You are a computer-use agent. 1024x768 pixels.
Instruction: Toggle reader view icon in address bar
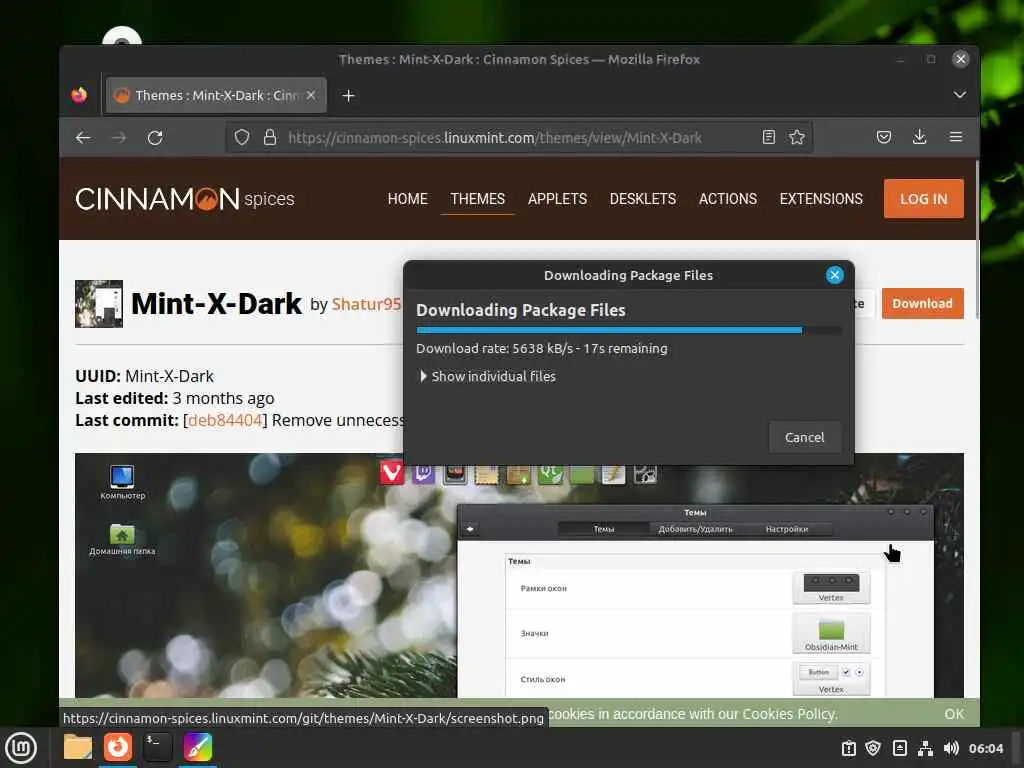coord(769,137)
